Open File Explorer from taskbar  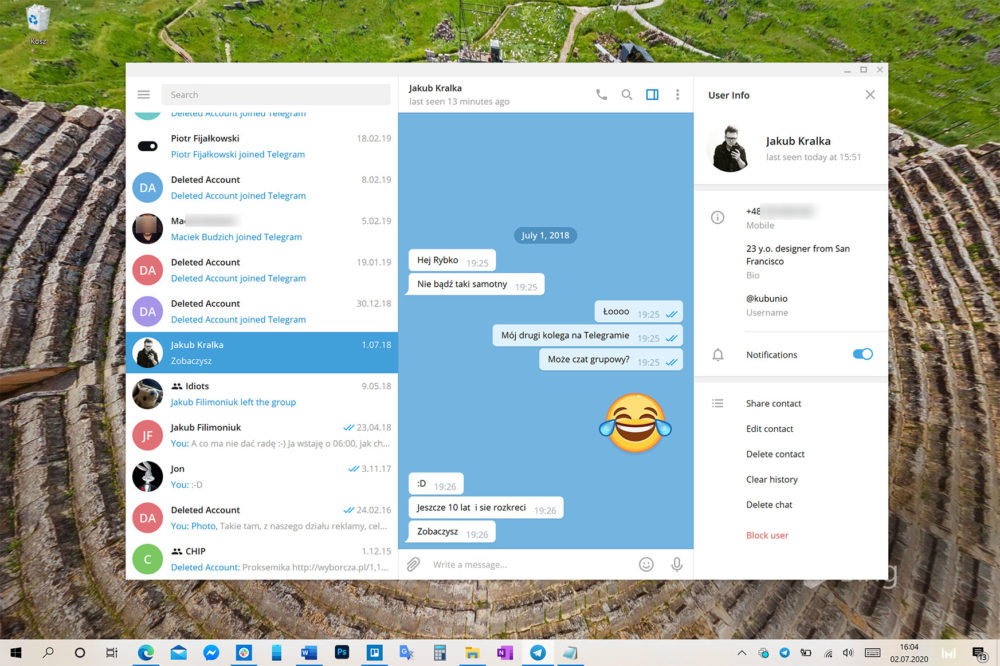pos(472,653)
